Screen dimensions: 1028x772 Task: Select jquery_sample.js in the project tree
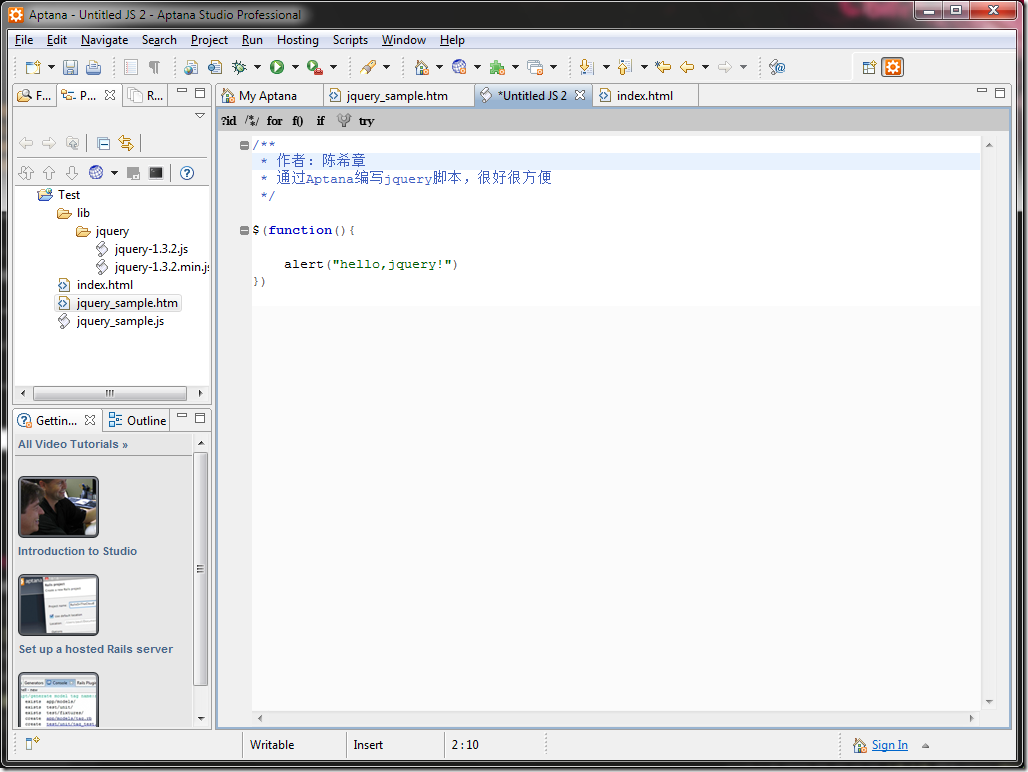coord(120,321)
